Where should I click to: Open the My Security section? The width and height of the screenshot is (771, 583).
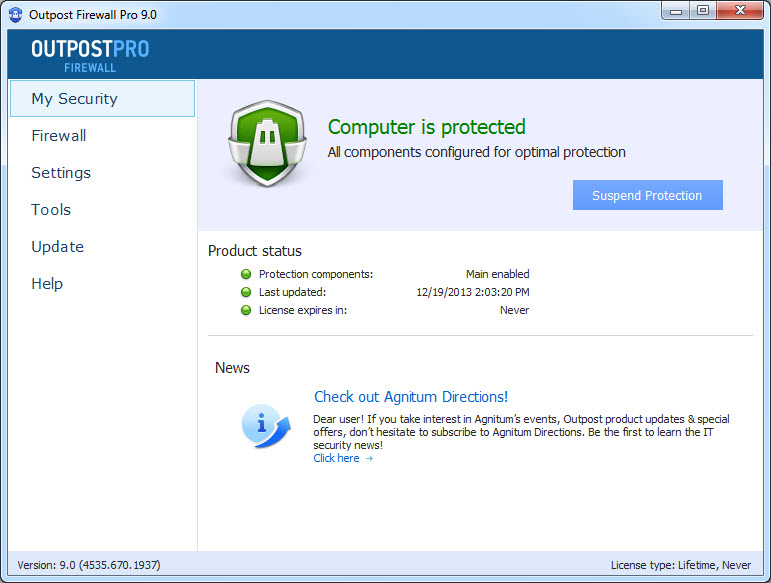(102, 99)
